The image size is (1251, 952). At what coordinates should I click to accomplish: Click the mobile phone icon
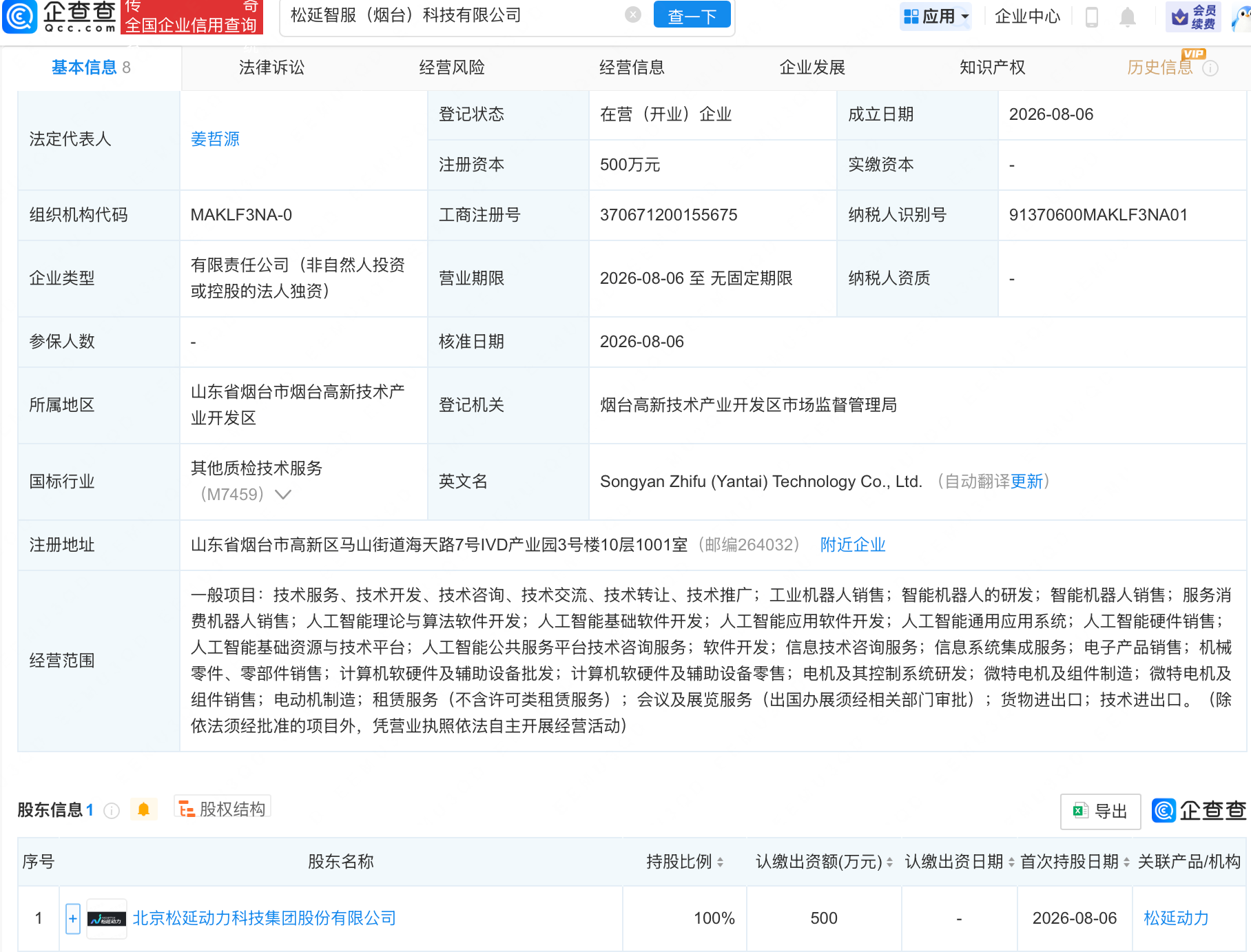(1091, 17)
